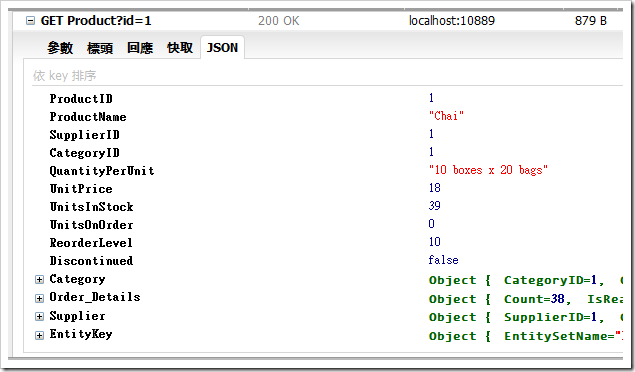Select the SupplierID key
The width and height of the screenshot is (635, 372).
click(x=85, y=135)
